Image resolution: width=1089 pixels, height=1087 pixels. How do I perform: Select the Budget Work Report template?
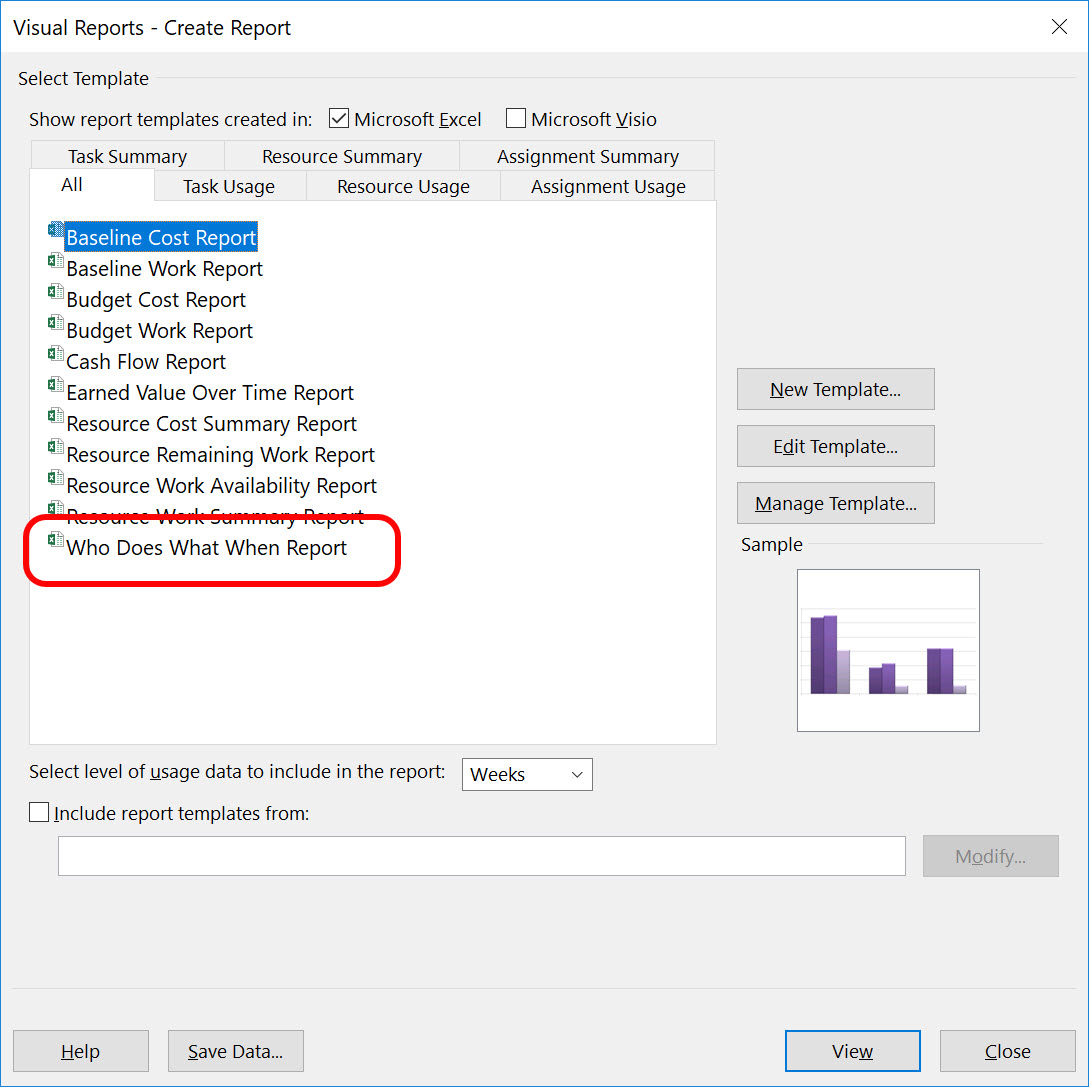(x=159, y=331)
